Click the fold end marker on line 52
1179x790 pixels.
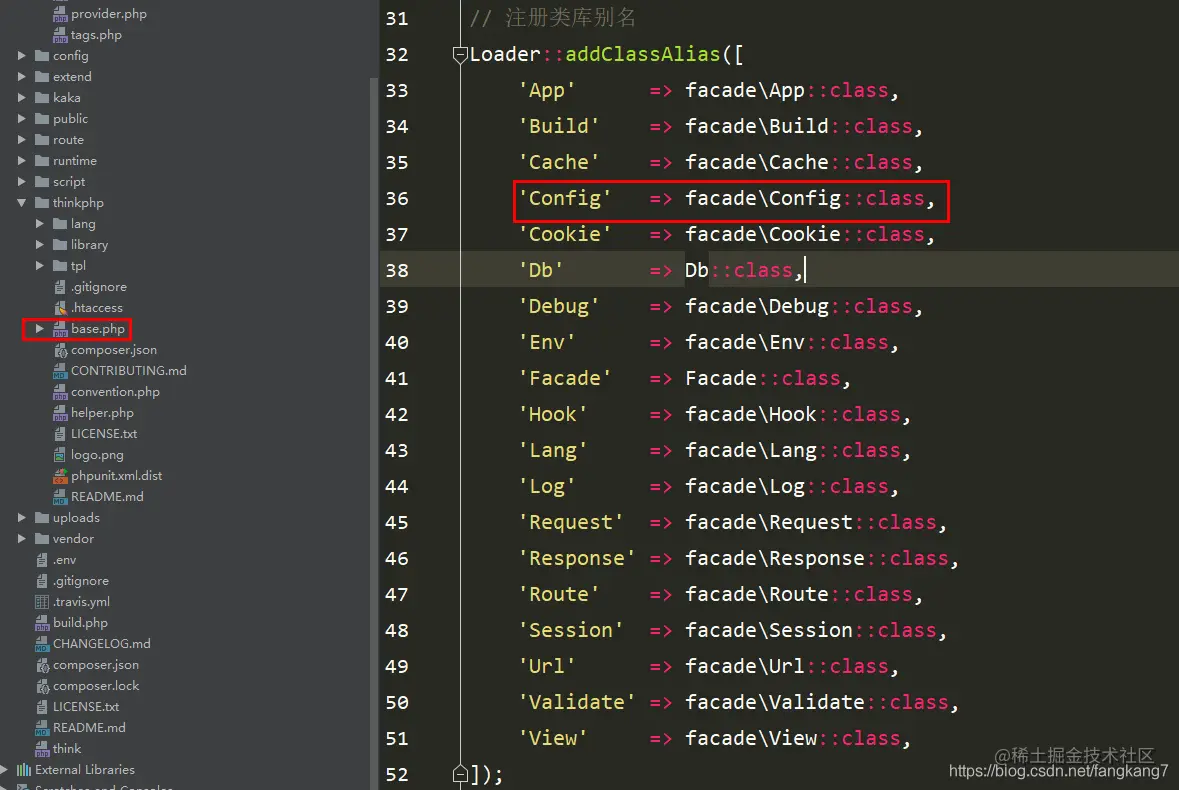coord(460,773)
